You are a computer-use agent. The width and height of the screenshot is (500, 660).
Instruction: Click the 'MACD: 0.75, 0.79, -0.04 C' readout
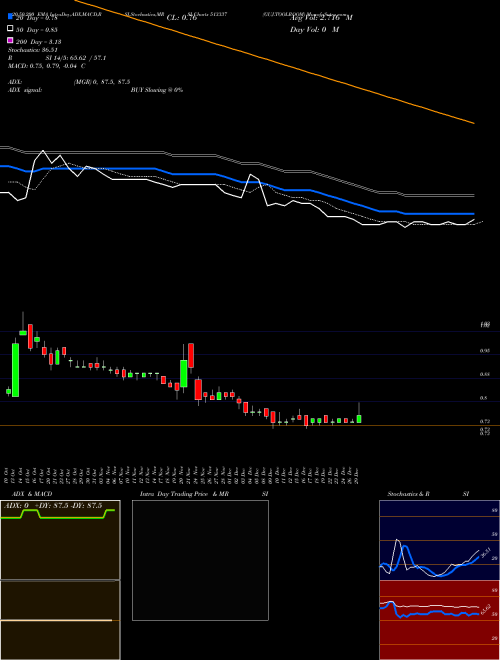point(47,66)
